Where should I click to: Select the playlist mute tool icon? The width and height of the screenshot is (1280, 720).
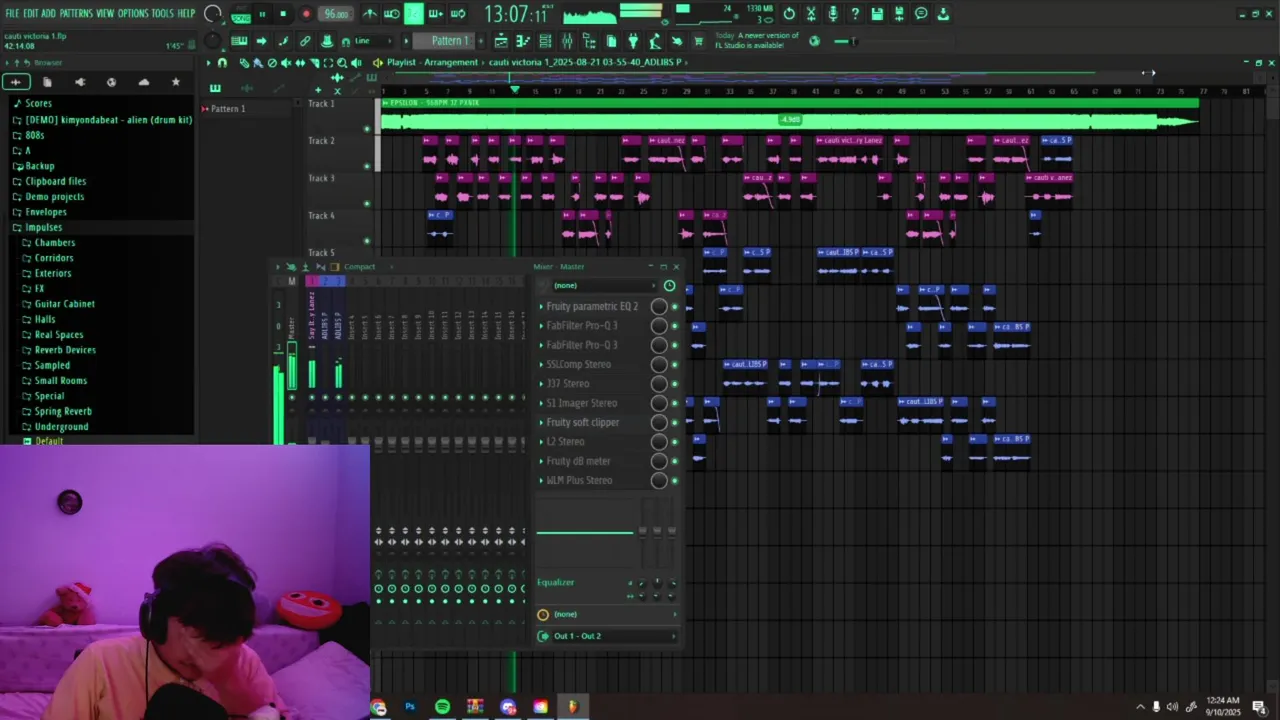(x=286, y=63)
